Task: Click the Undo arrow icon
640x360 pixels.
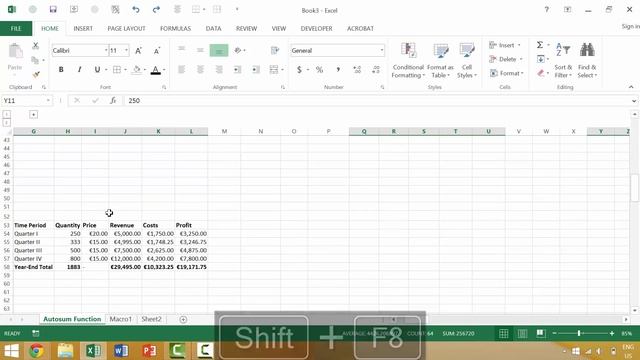Action: point(136,9)
